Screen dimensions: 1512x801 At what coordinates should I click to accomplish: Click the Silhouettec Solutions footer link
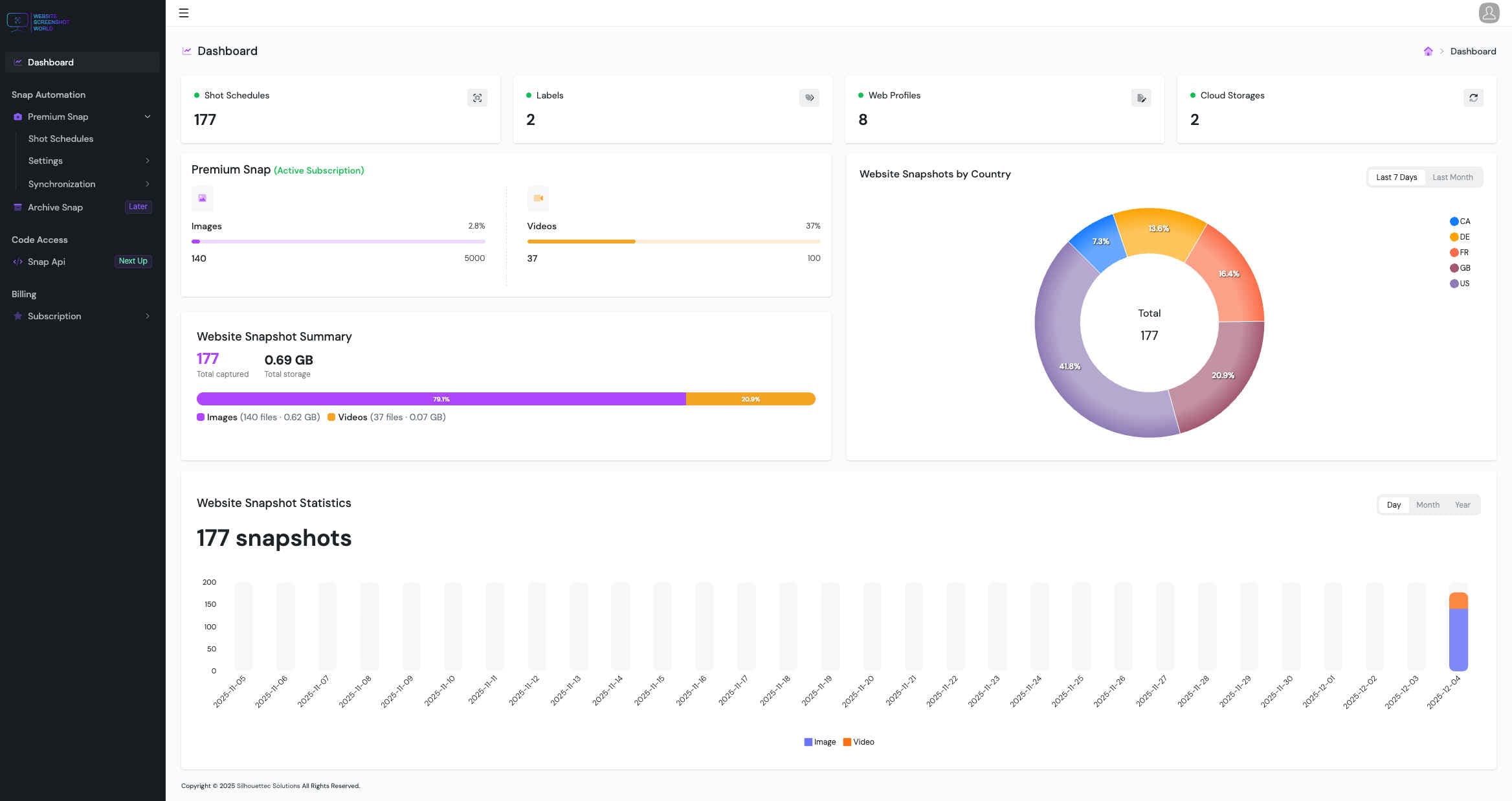point(269,785)
